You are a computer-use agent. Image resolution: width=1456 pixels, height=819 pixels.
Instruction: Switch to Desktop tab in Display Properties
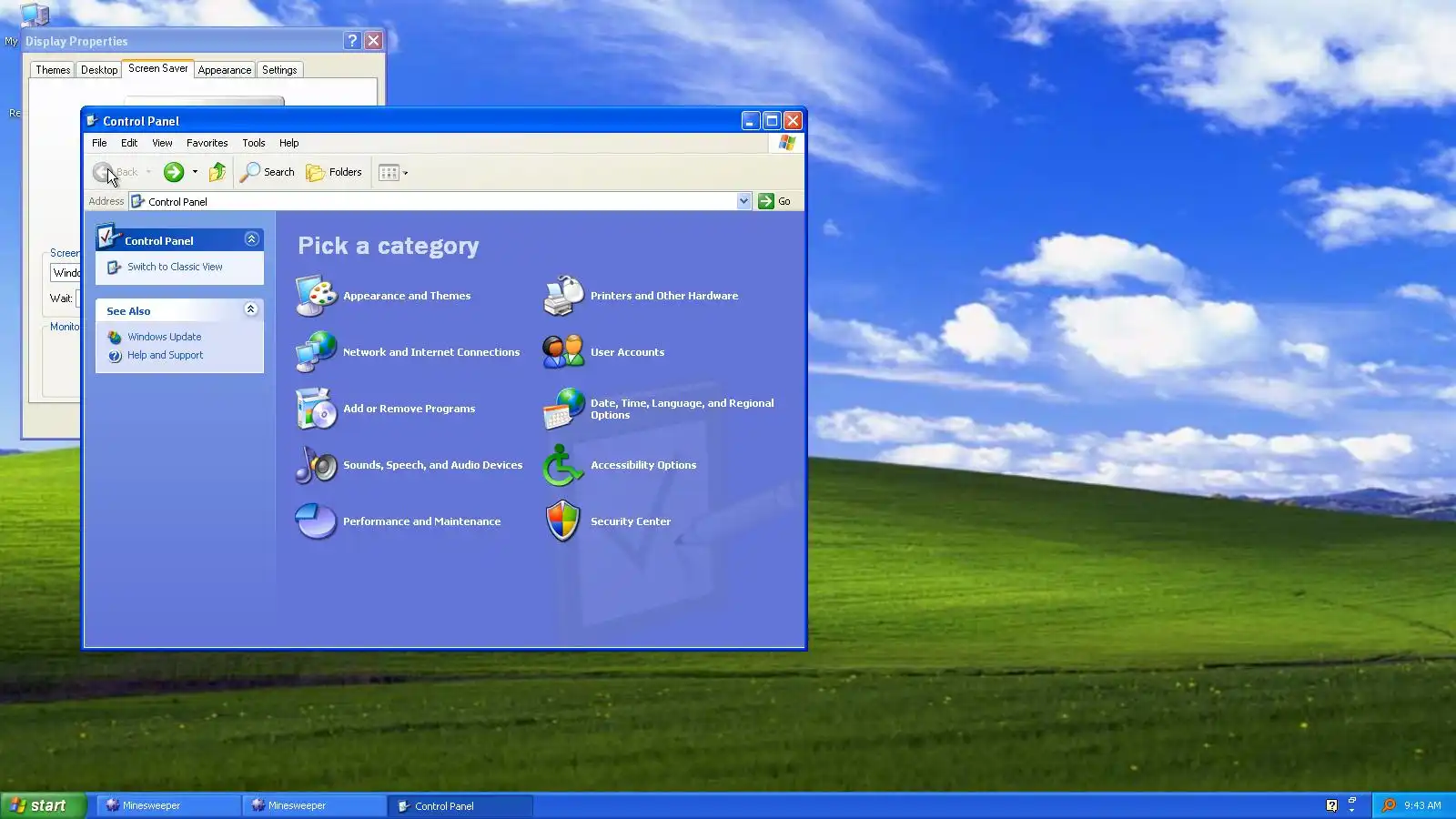click(x=99, y=70)
